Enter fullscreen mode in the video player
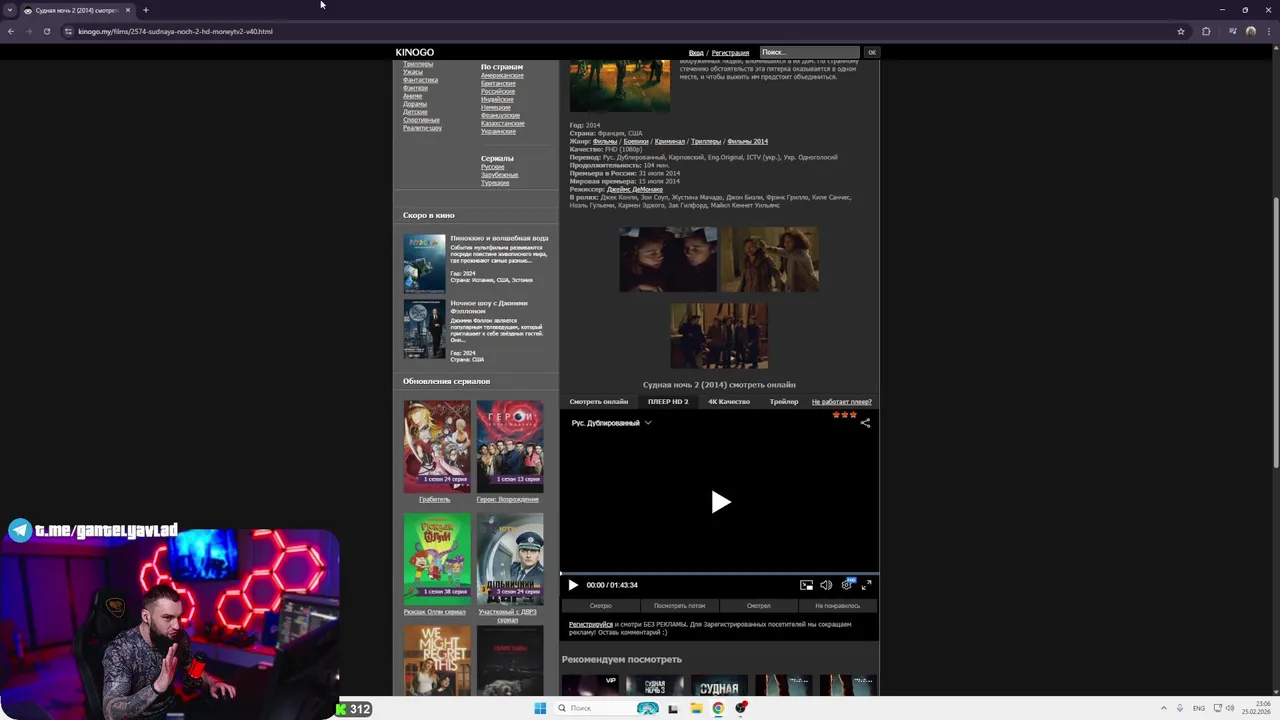The height and width of the screenshot is (720, 1280). tap(866, 585)
